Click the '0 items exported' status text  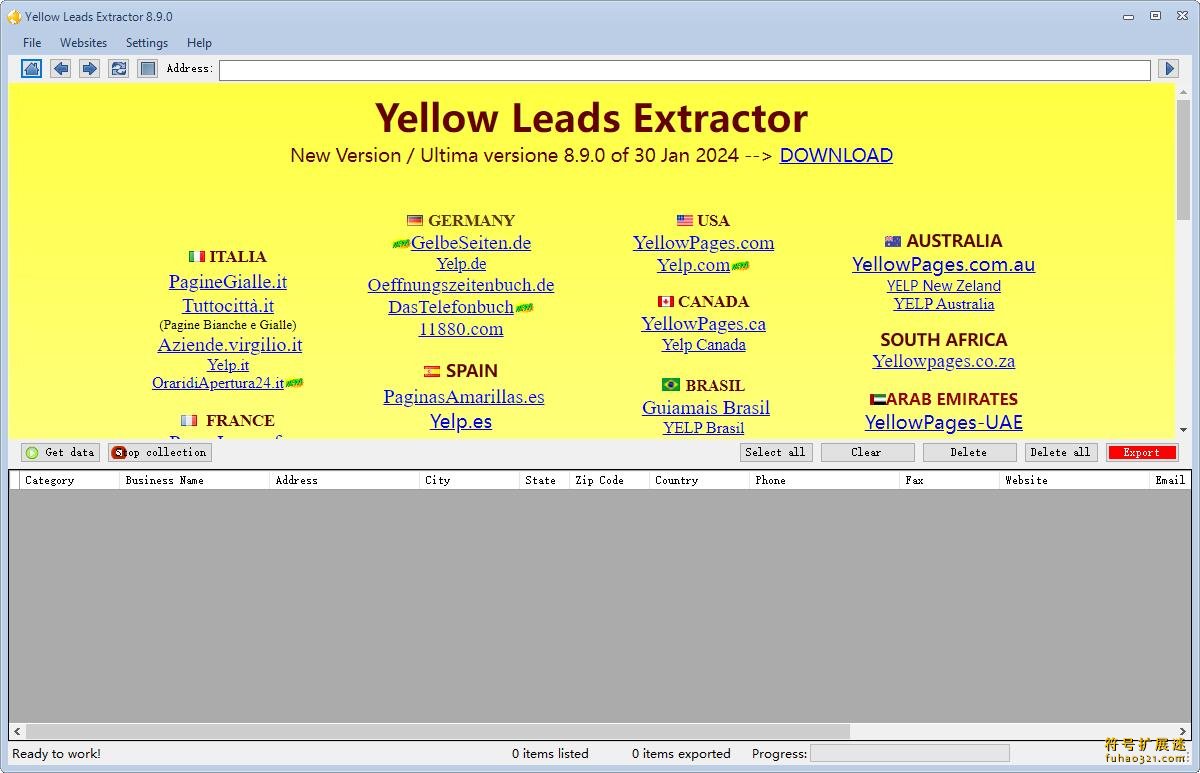pos(681,754)
